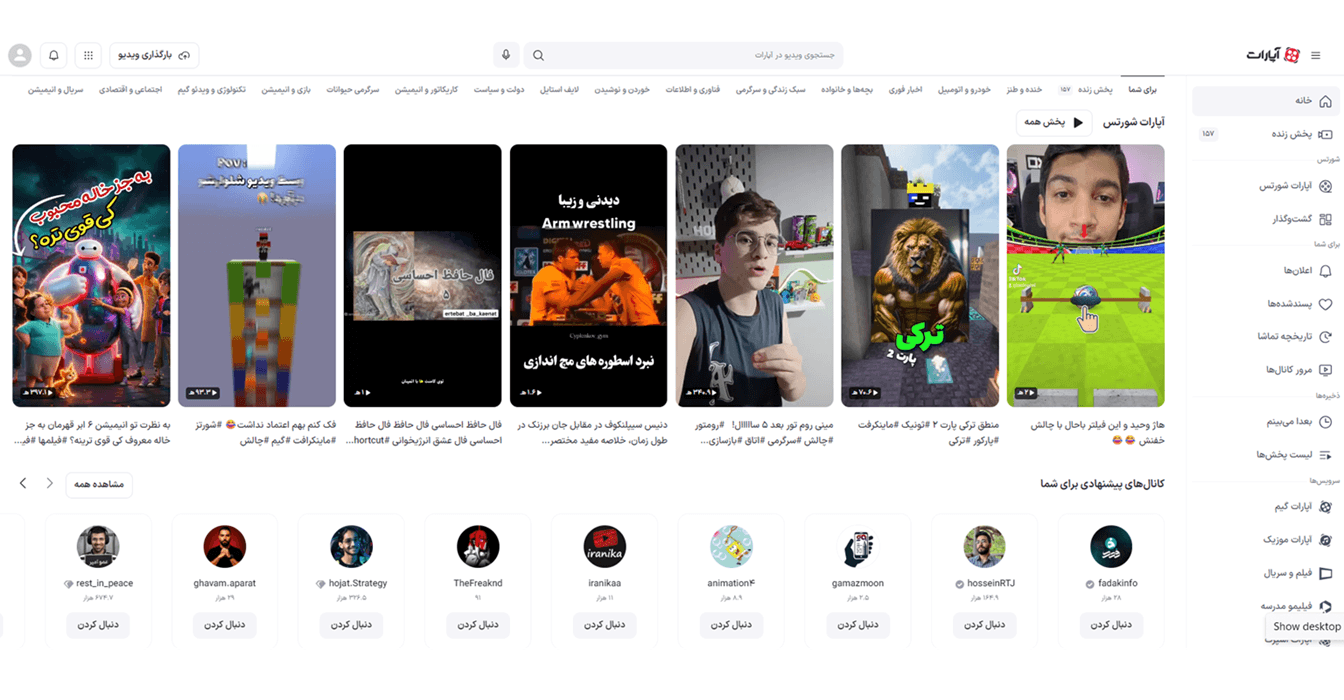Viewport: 1344px width, 700px height.
Task: Open the Arm wrestling short
Action: click(588, 276)
